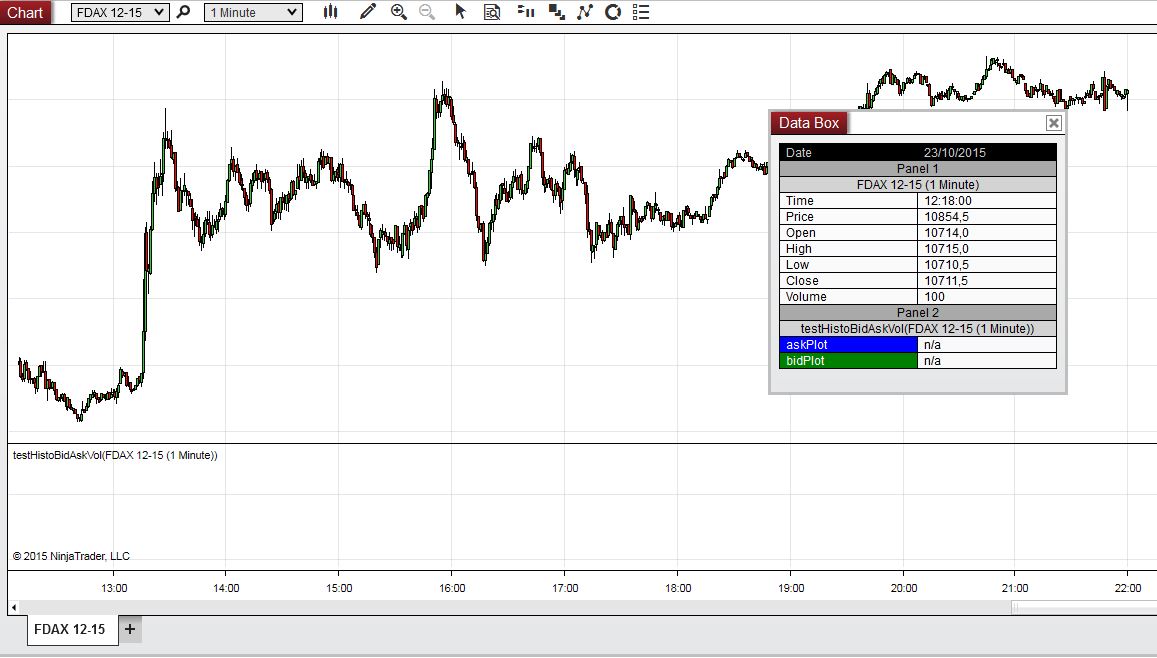This screenshot has height=658, width=1157.
Task: Select the FDAX 12-15 chart tab
Action: coord(70,629)
